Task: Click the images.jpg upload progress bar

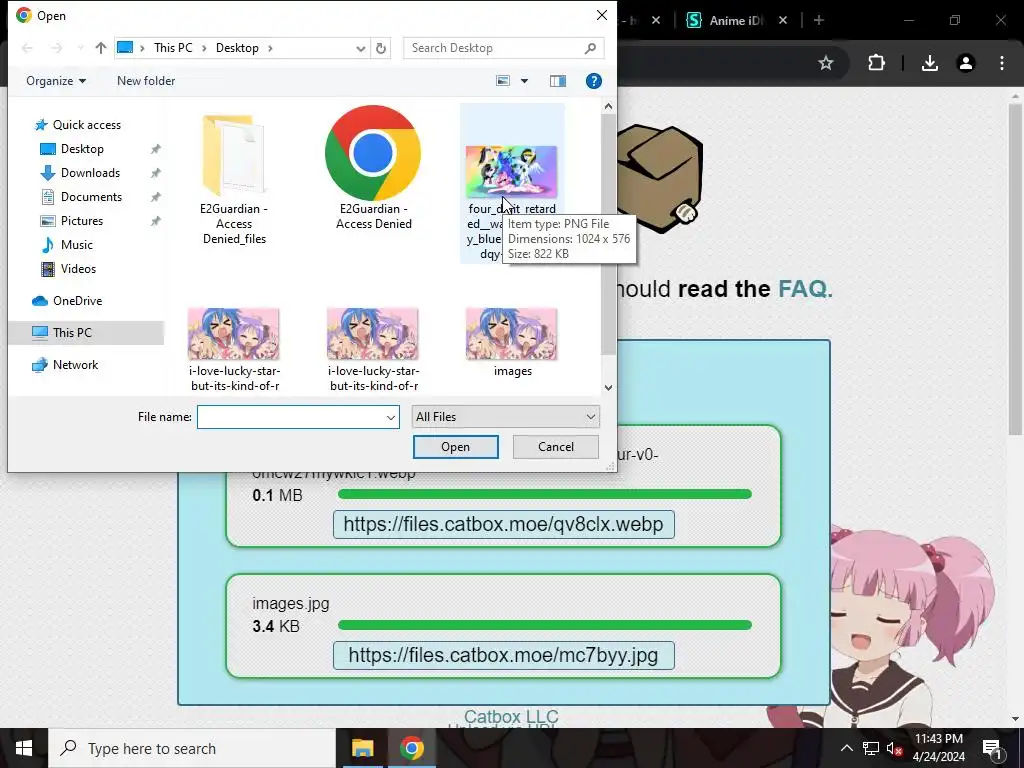Action: (x=545, y=625)
